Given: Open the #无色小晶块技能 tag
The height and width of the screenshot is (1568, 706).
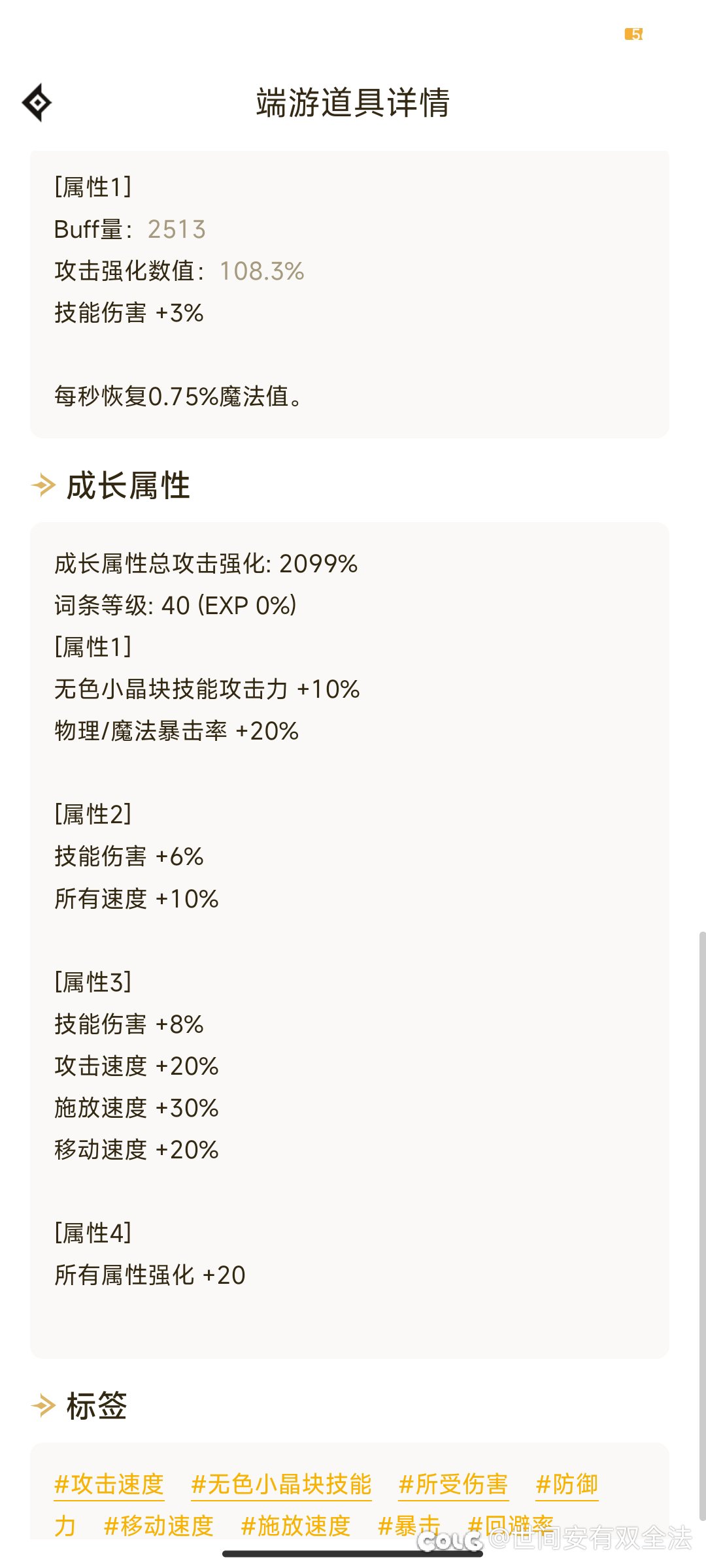Looking at the screenshot, I should coord(281,1484).
